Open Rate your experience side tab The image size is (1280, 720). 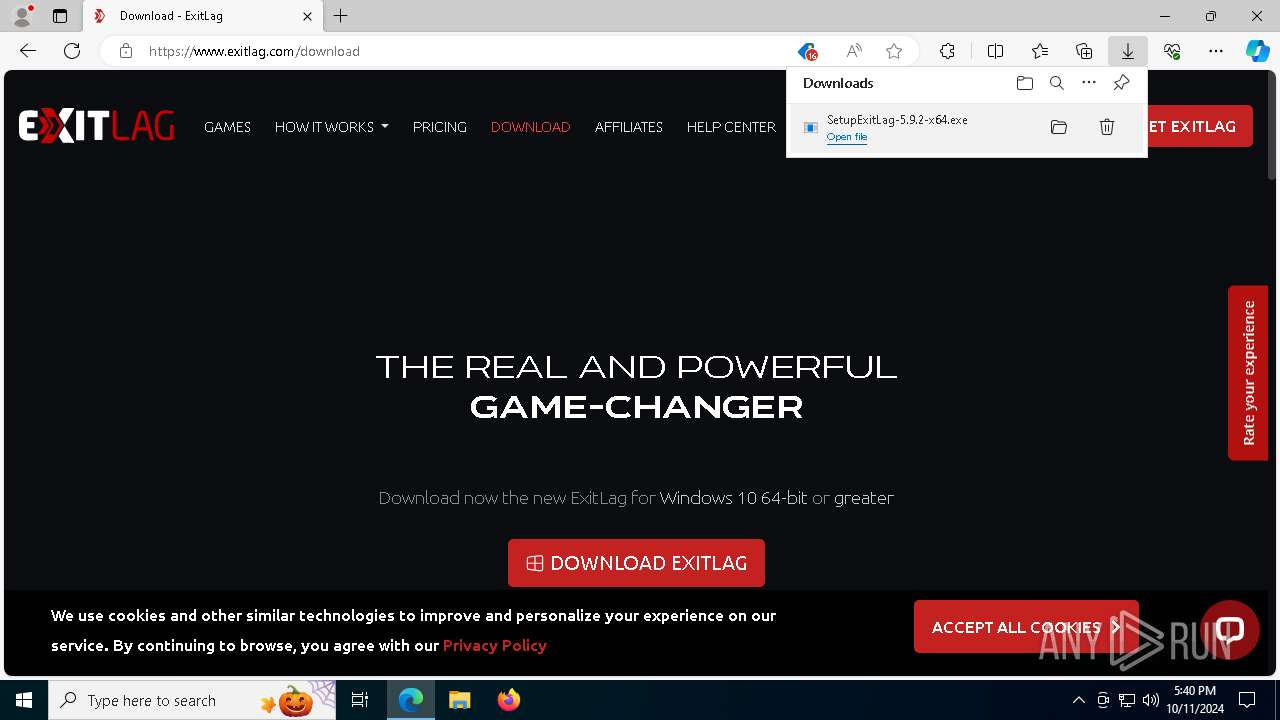pos(1248,373)
